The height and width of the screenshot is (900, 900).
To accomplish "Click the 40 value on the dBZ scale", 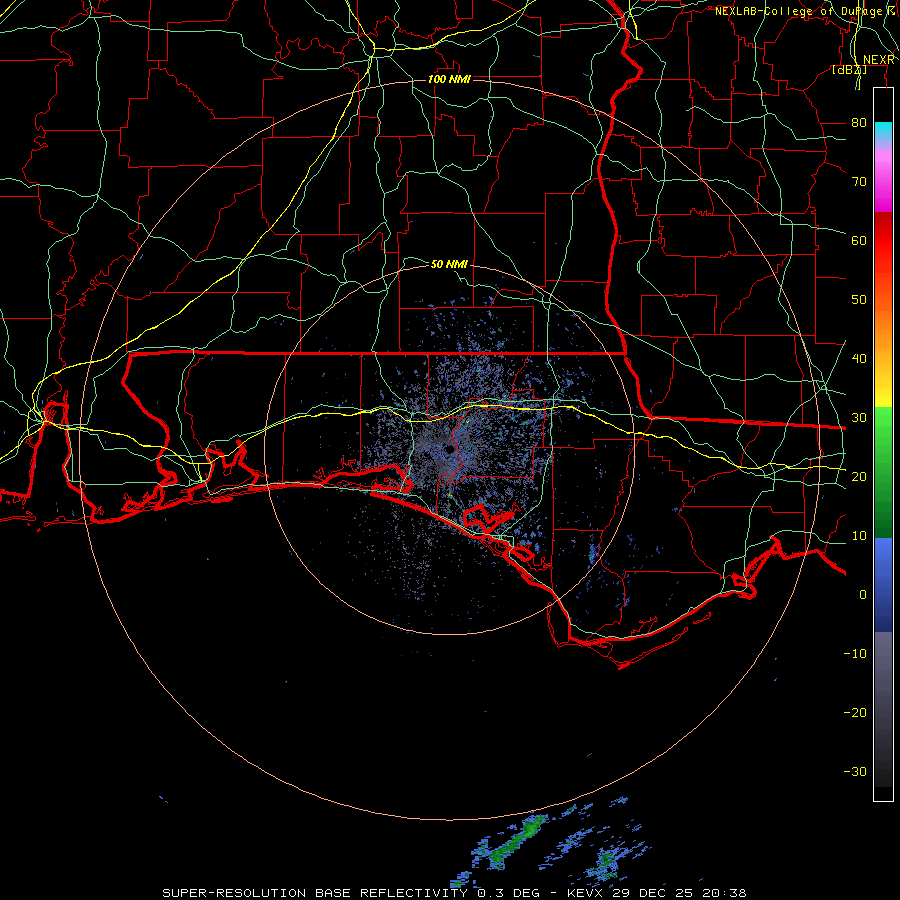I will coord(859,358).
